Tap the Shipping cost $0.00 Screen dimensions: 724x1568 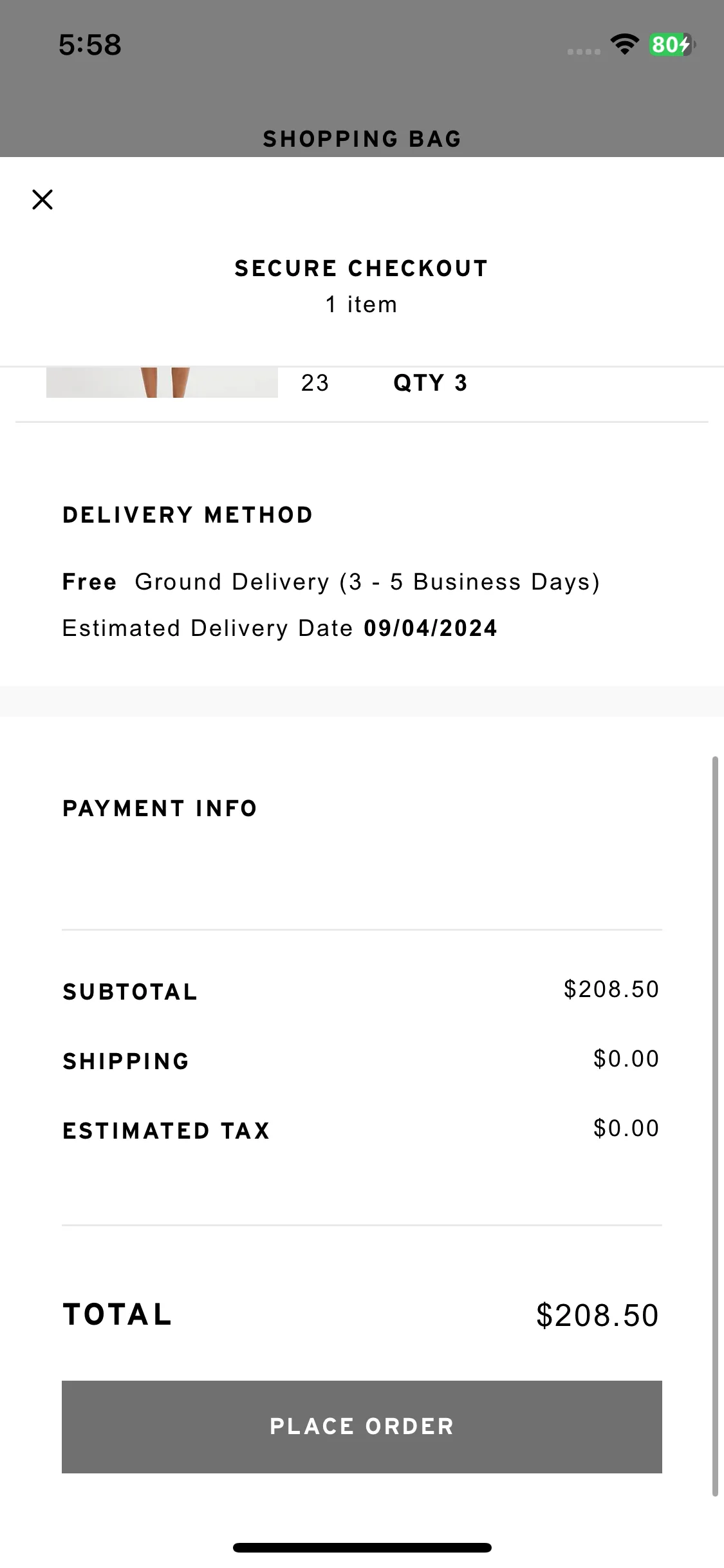626,1059
